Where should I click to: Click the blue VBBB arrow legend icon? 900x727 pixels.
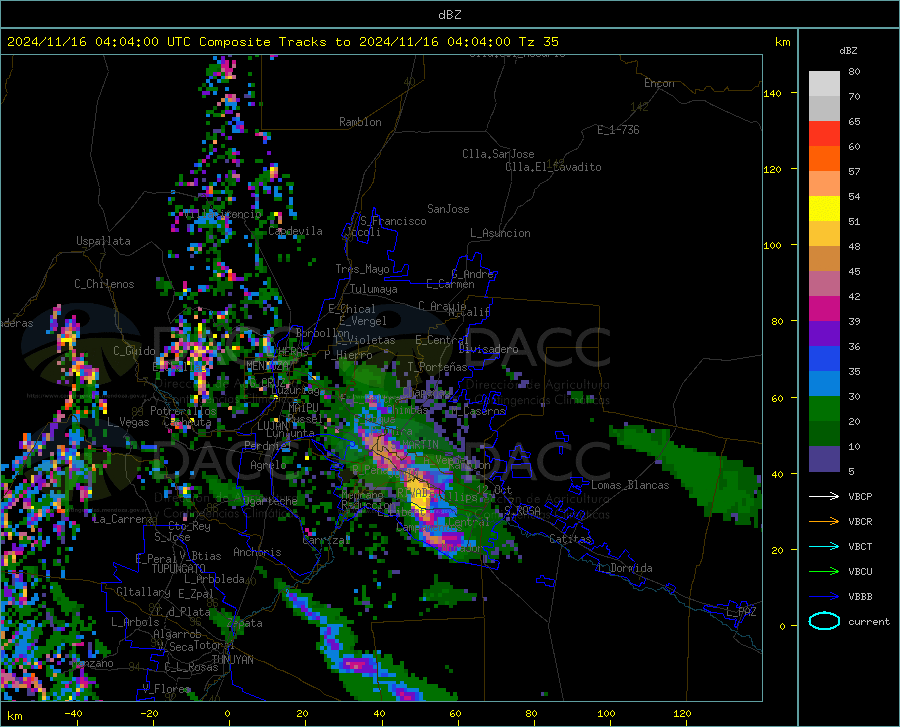pyautogui.click(x=824, y=596)
